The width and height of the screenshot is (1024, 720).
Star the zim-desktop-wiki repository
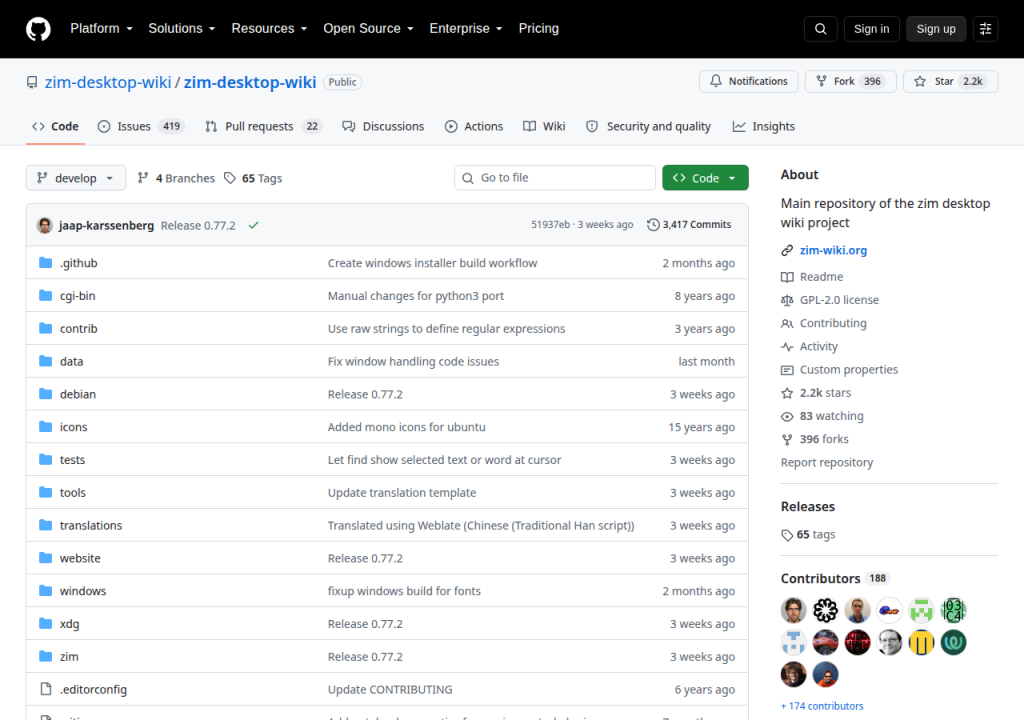tap(950, 82)
